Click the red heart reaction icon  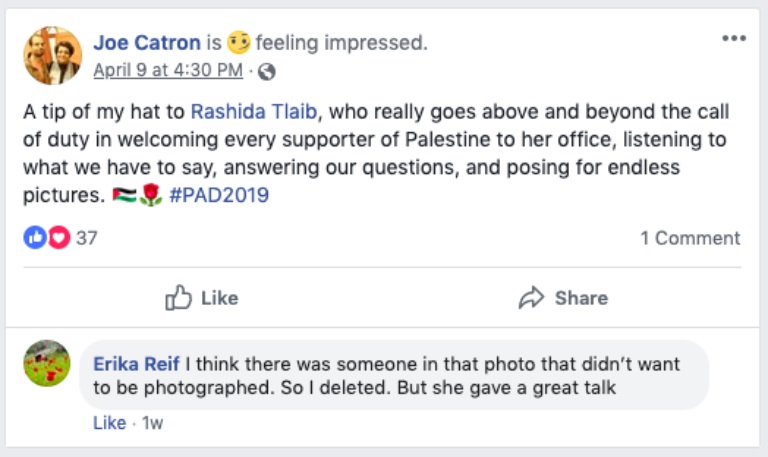click(x=58, y=238)
